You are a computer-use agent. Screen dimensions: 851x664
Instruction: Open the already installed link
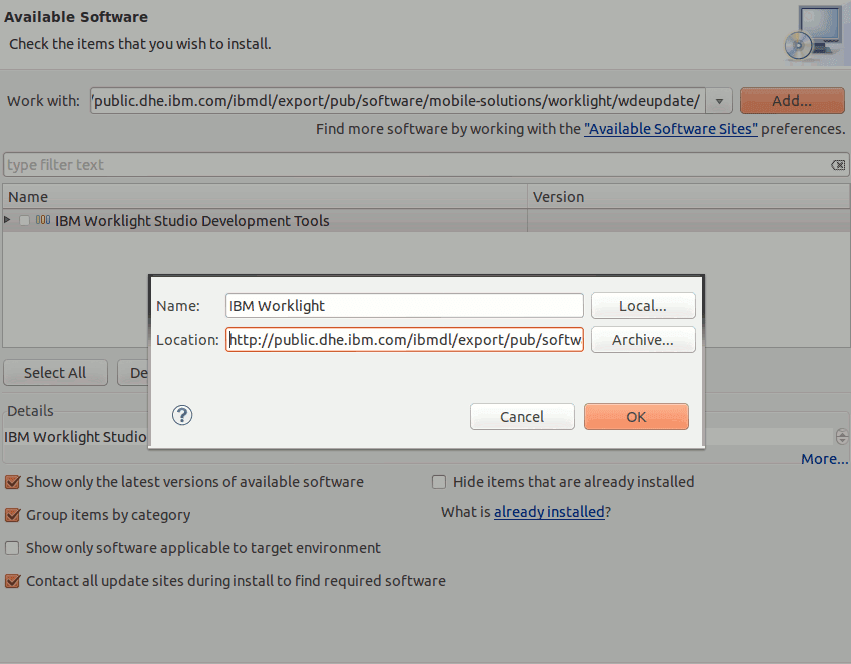[549, 512]
